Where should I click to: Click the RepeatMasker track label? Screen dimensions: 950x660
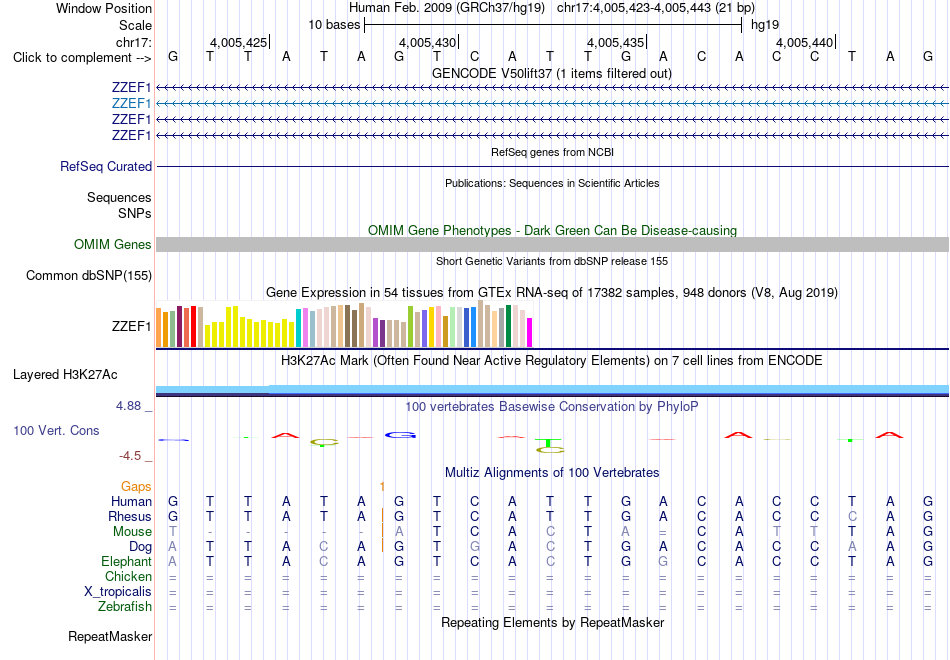(110, 636)
